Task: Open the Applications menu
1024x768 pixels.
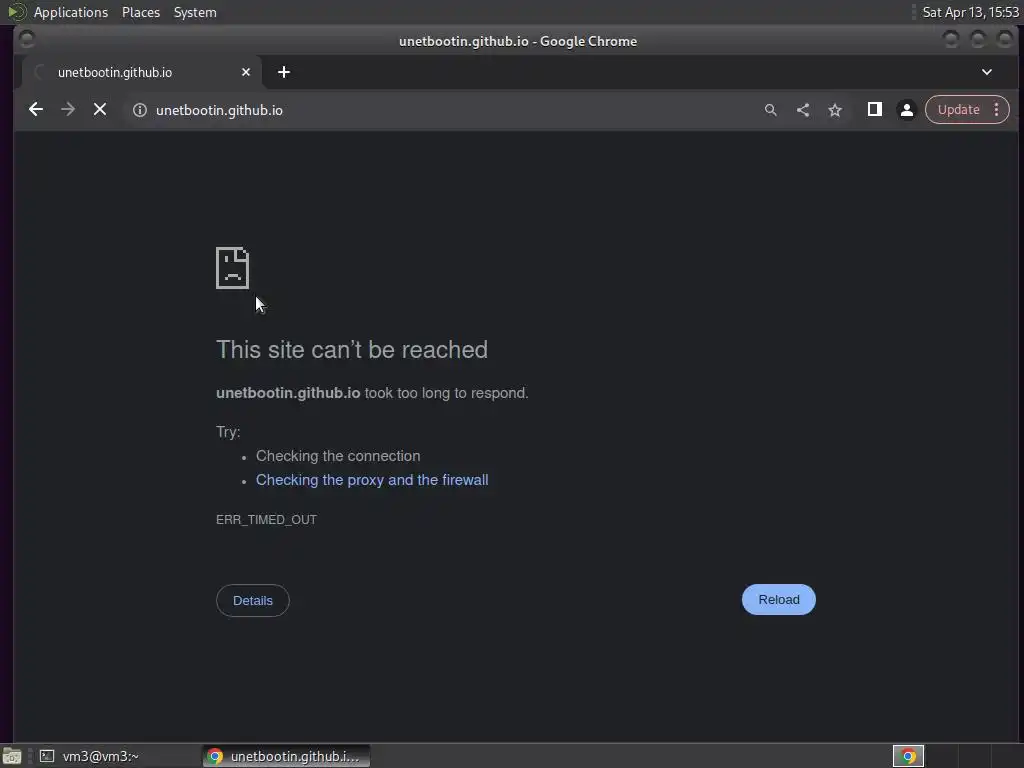Action: [71, 12]
